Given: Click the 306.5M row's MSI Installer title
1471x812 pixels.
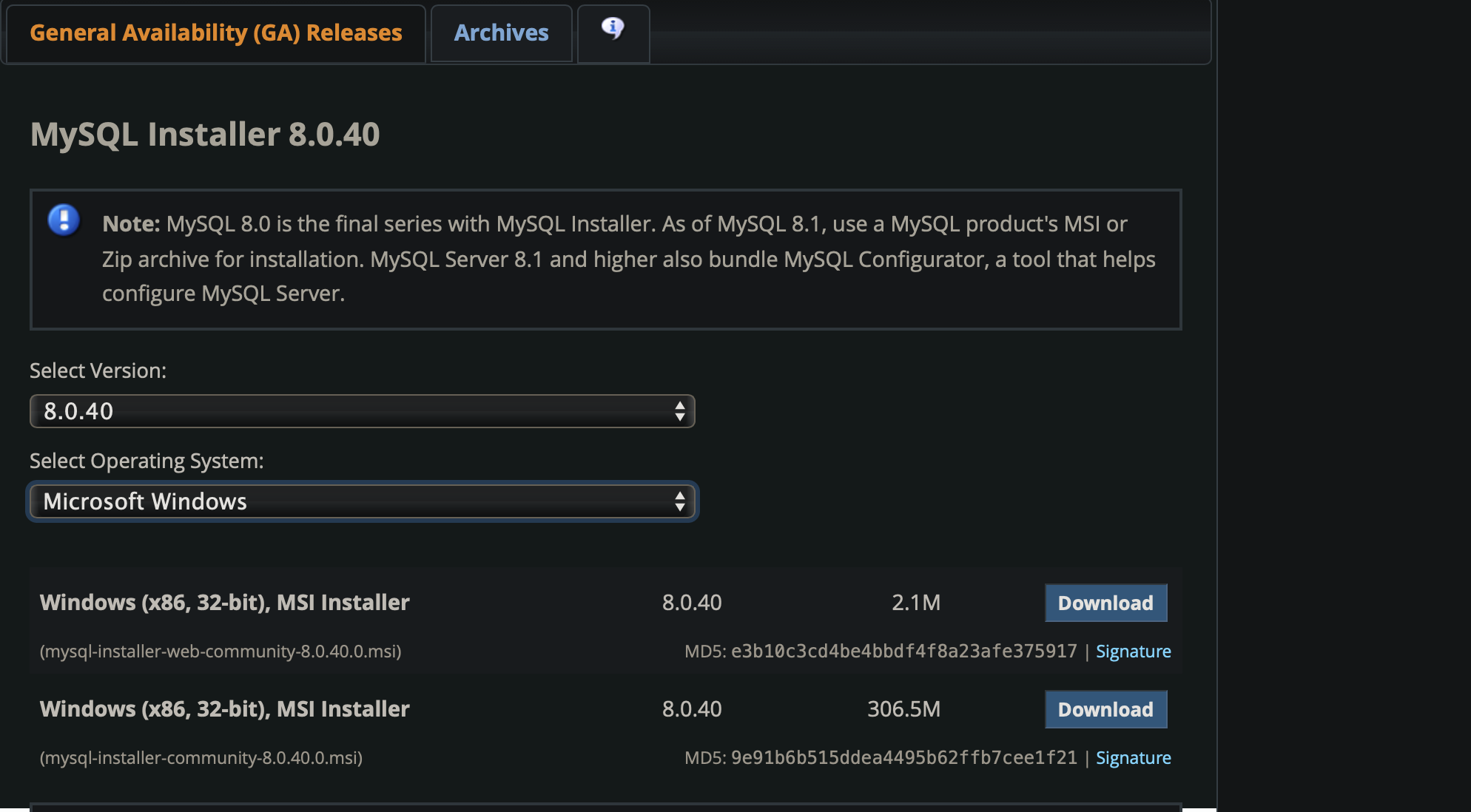Looking at the screenshot, I should (224, 709).
